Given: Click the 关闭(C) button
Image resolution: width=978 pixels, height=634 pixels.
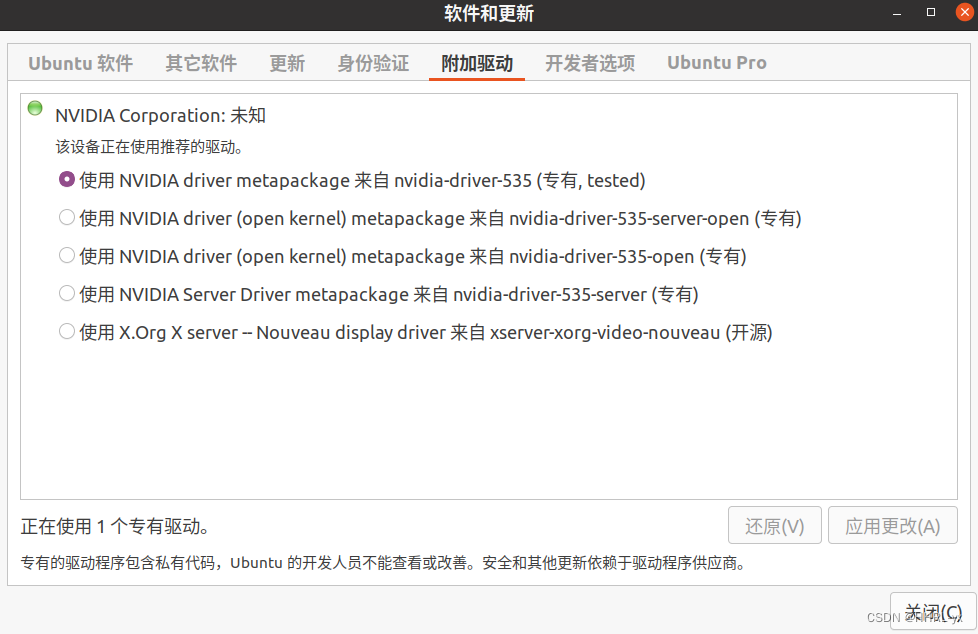Looking at the screenshot, I should [933, 612].
